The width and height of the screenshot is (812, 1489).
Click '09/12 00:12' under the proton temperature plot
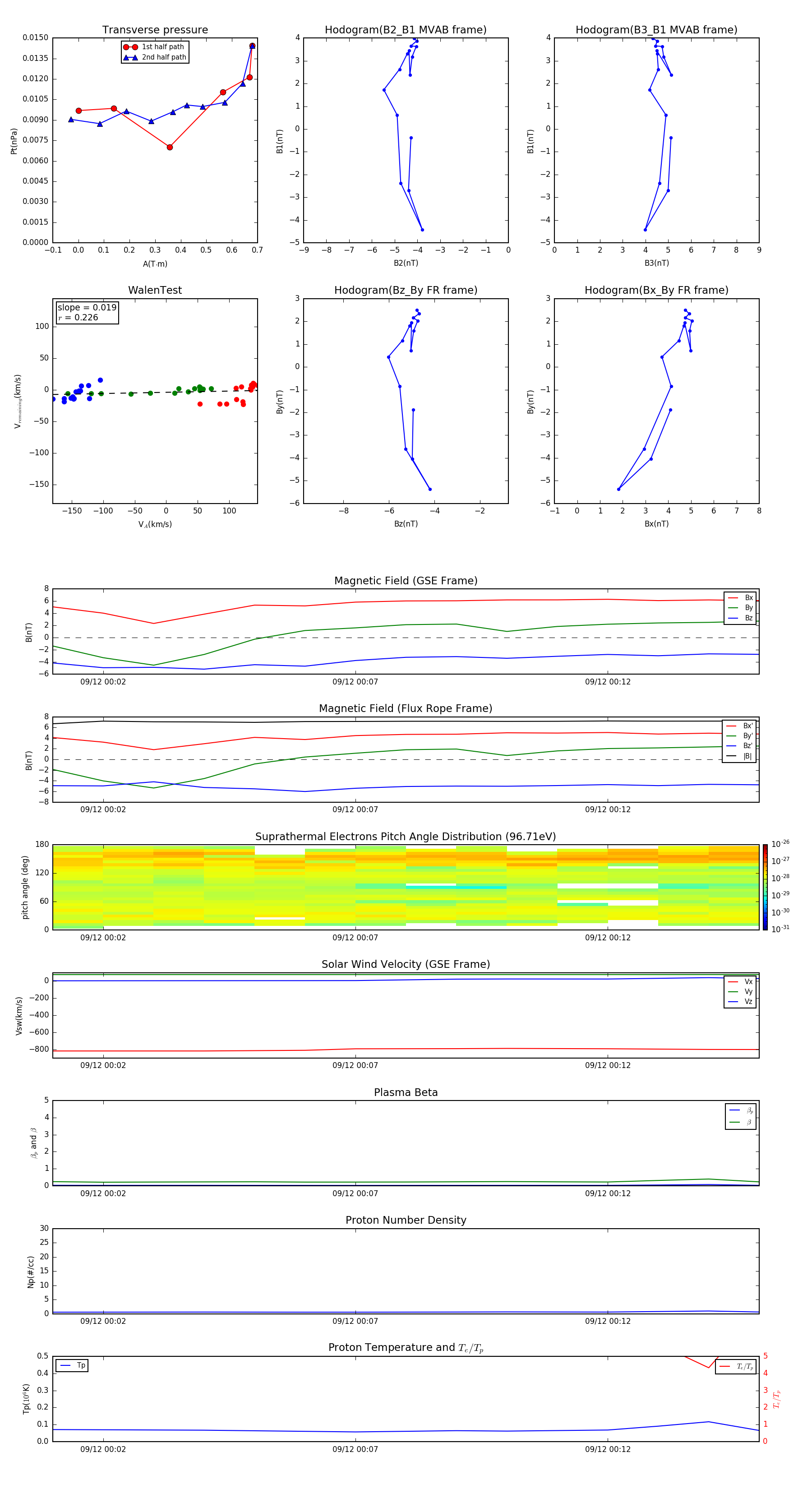607,1450
